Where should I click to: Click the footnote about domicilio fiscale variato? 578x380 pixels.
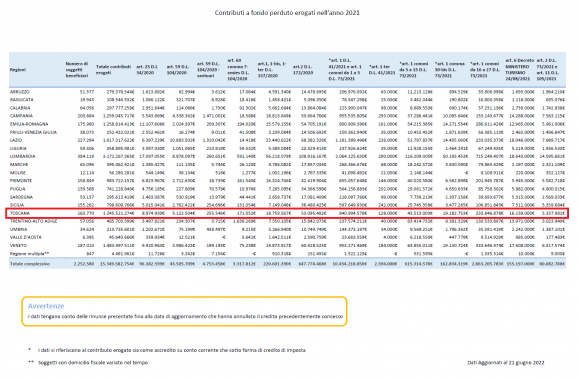[93, 362]
